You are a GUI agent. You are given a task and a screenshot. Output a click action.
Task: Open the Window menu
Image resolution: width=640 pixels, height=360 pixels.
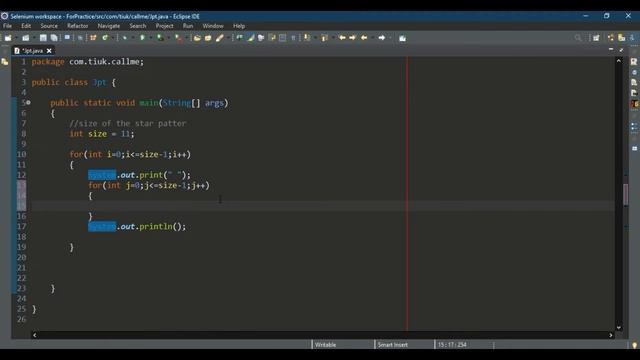tap(213, 26)
